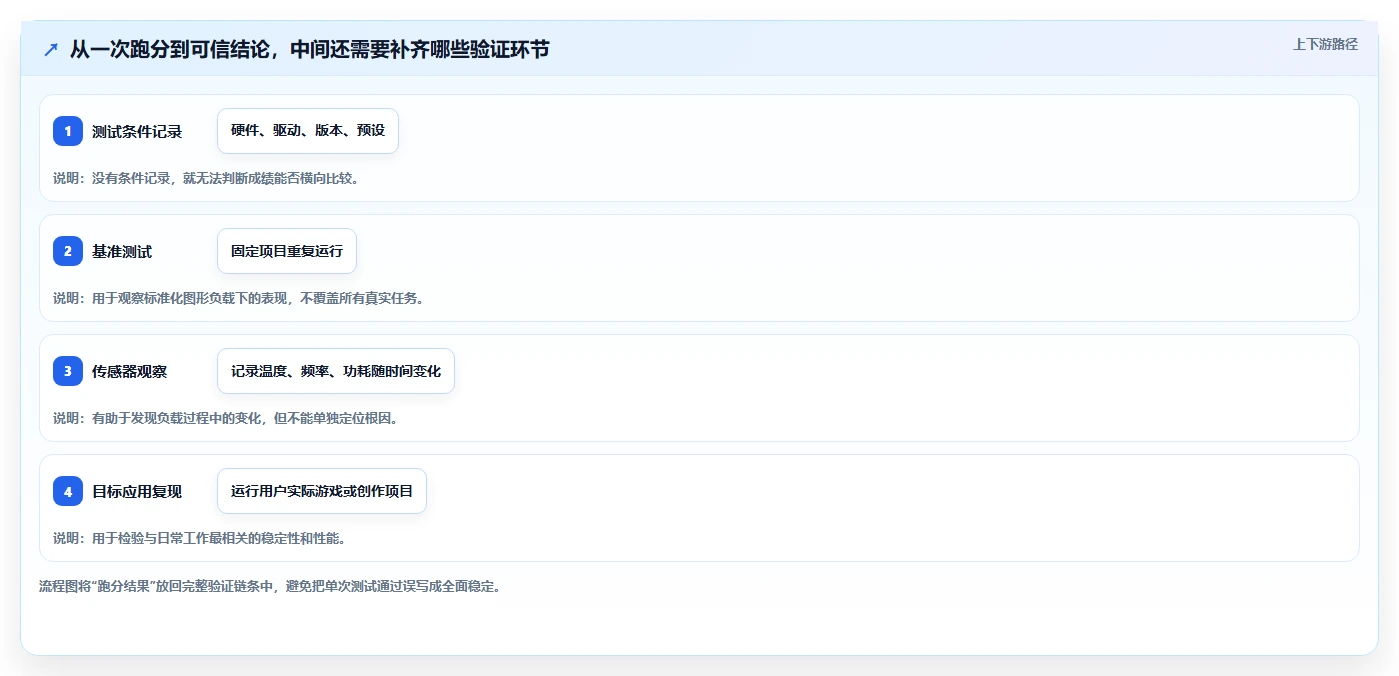1399x676 pixels.
Task: Click the footer caption starting 流程图将
Action: 270,586
